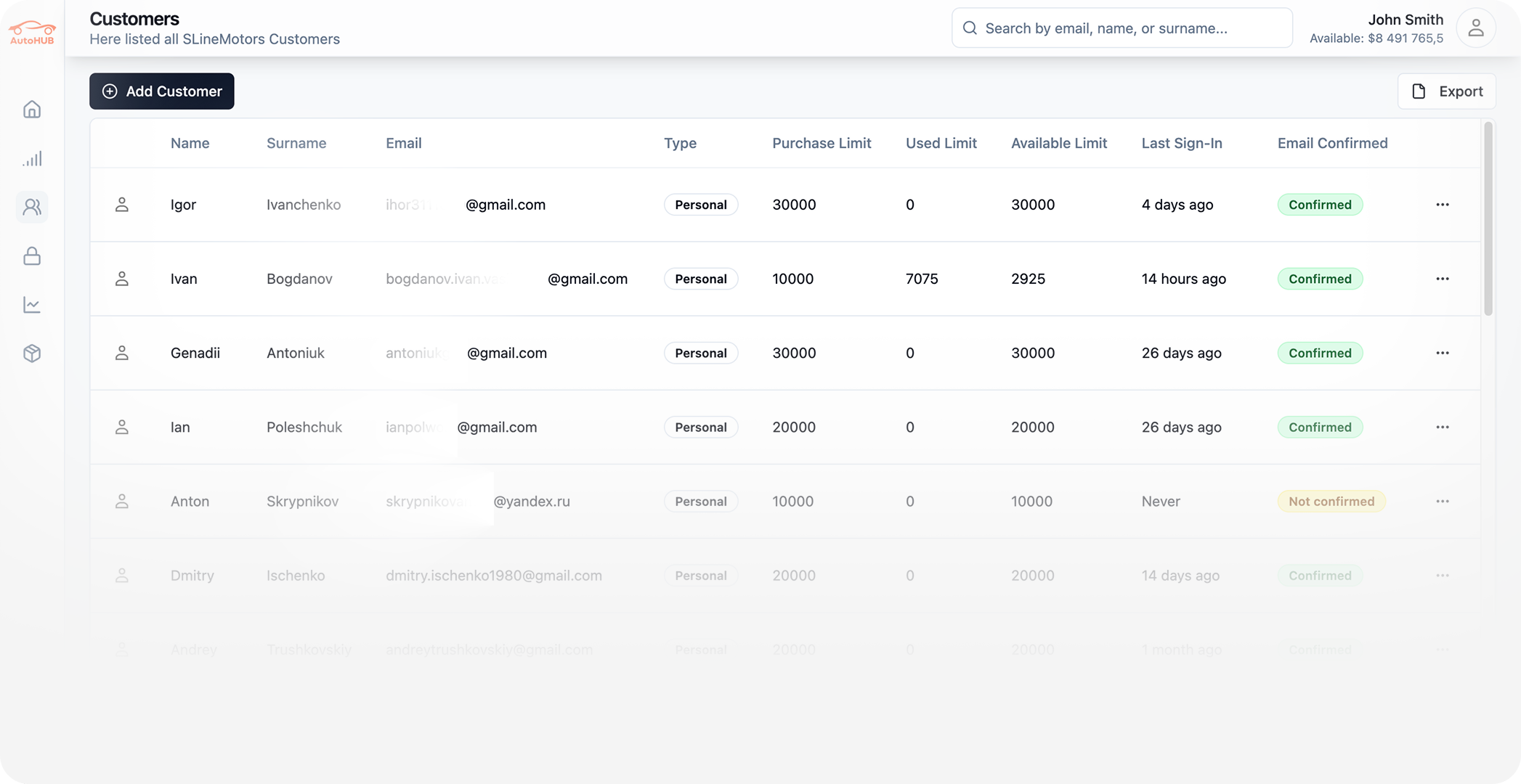Click the search magnifier icon
Image resolution: width=1521 pixels, height=784 pixels.
pyautogui.click(x=969, y=28)
